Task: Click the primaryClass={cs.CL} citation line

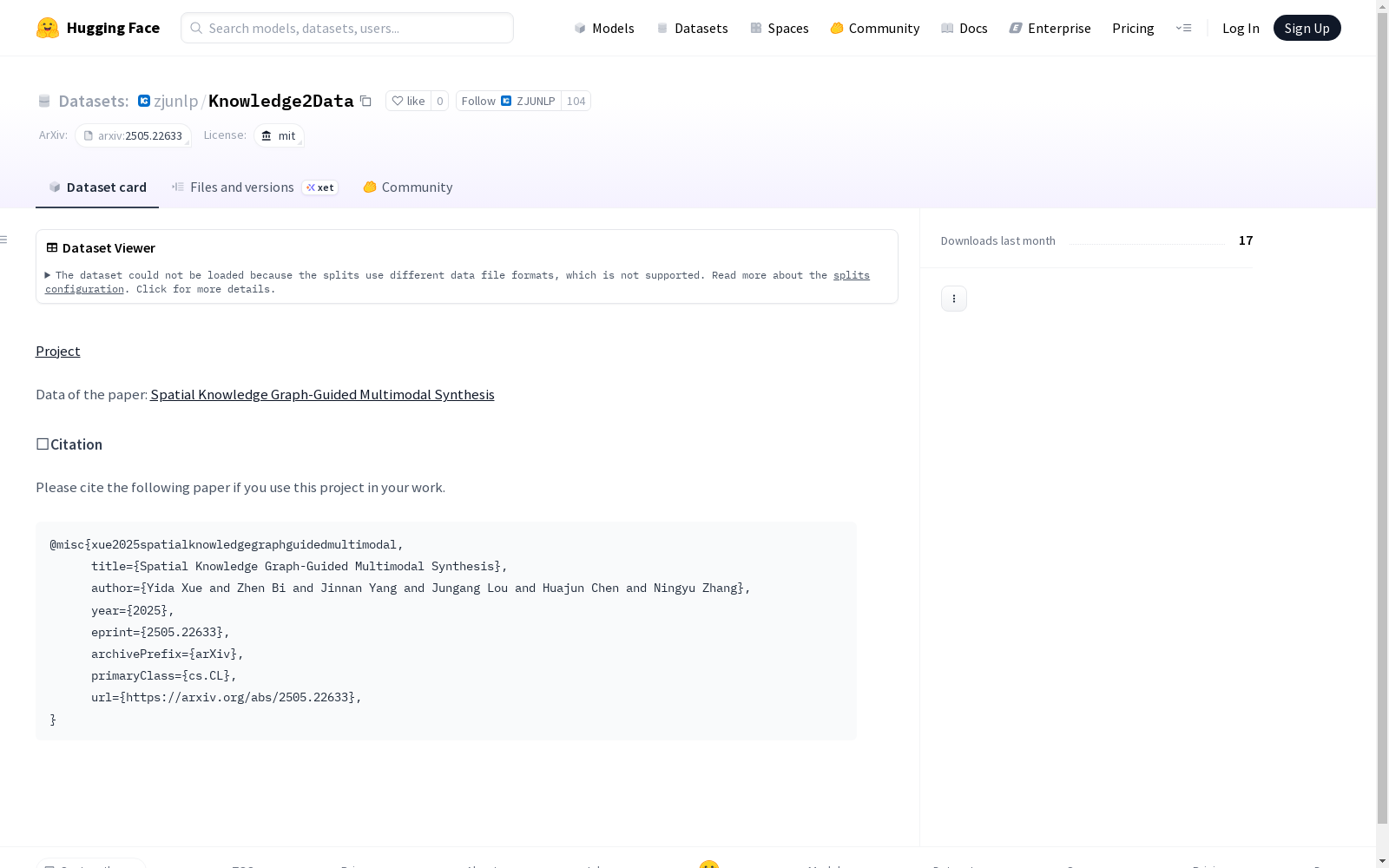Action: tap(164, 675)
